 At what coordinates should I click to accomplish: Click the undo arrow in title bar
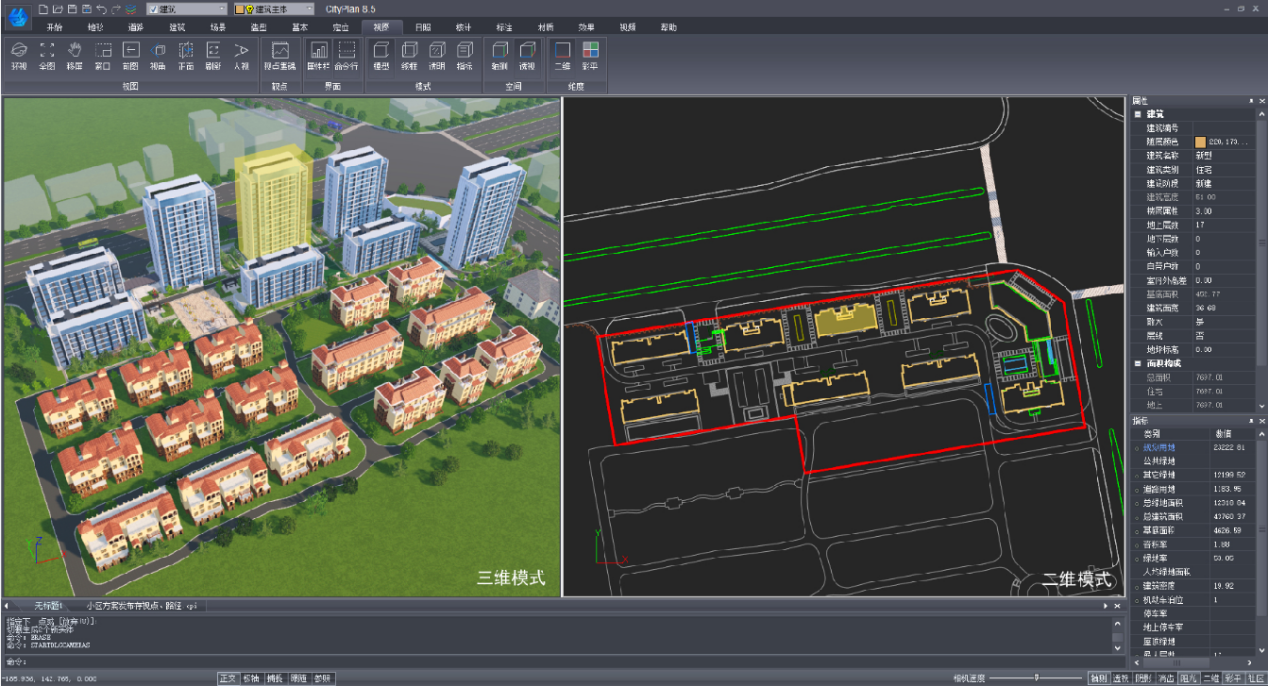(101, 9)
